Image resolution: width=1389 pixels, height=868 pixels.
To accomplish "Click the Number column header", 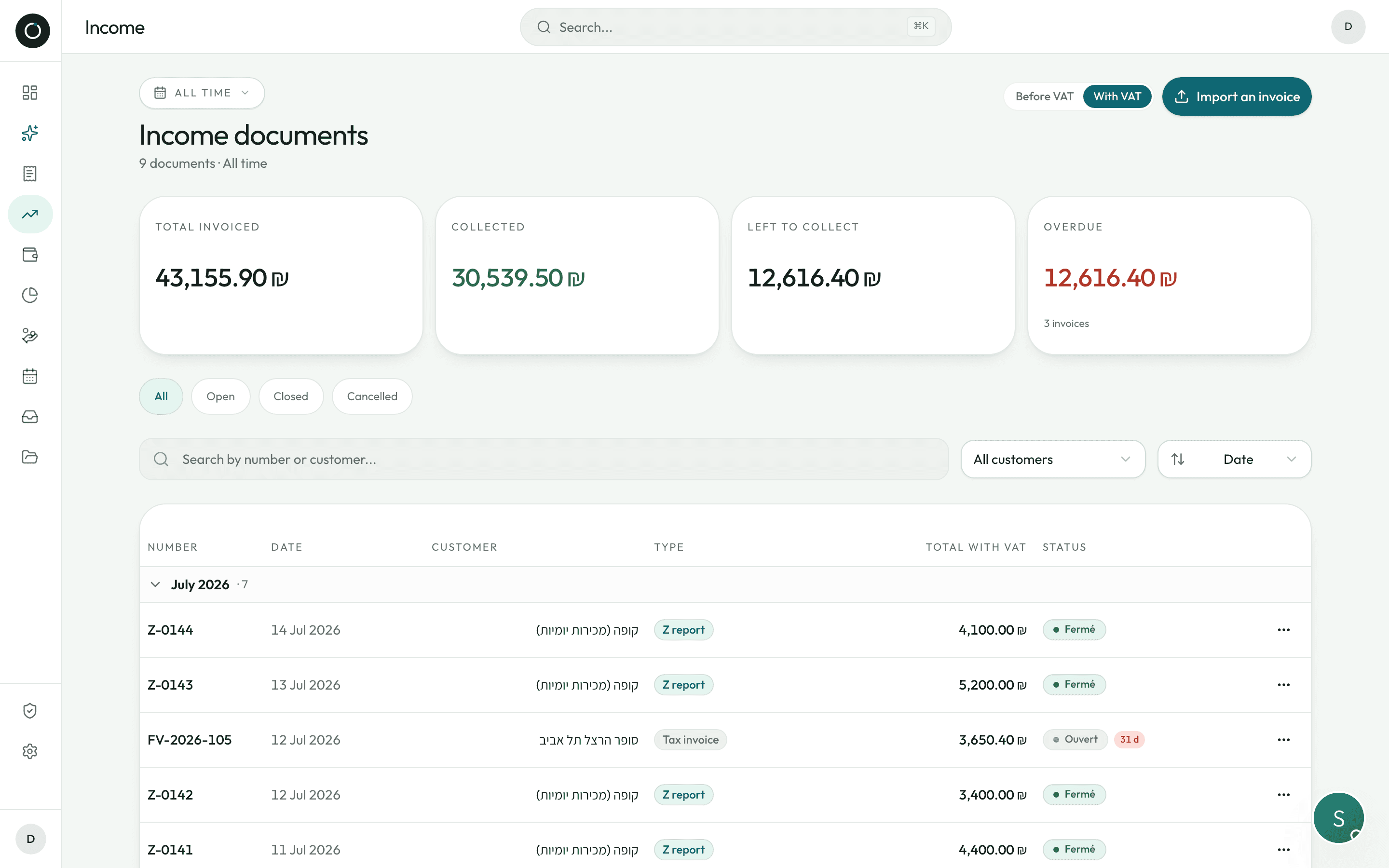I will pos(172,547).
